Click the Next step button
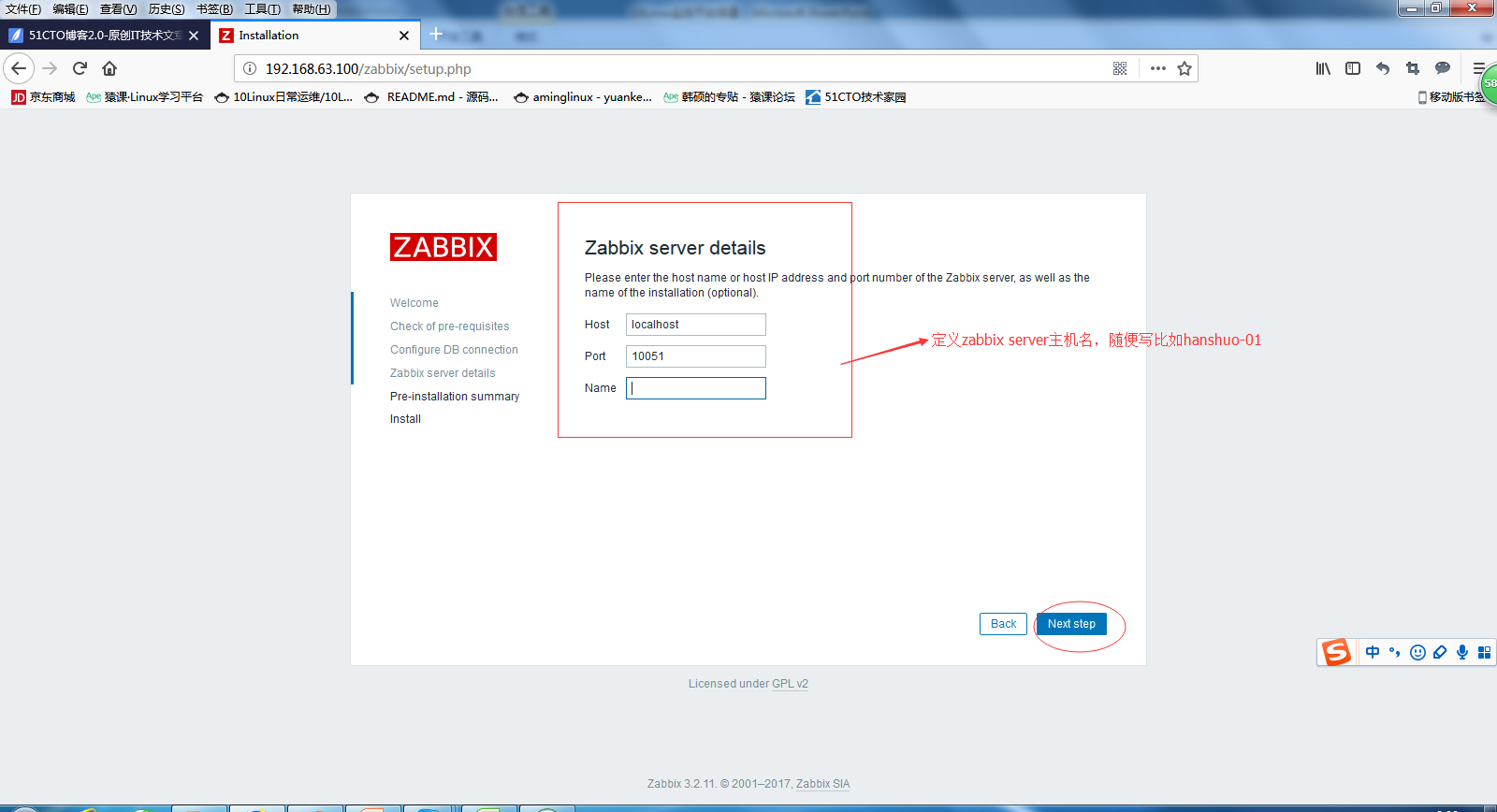This screenshot has height=812, width=1497. click(x=1071, y=624)
